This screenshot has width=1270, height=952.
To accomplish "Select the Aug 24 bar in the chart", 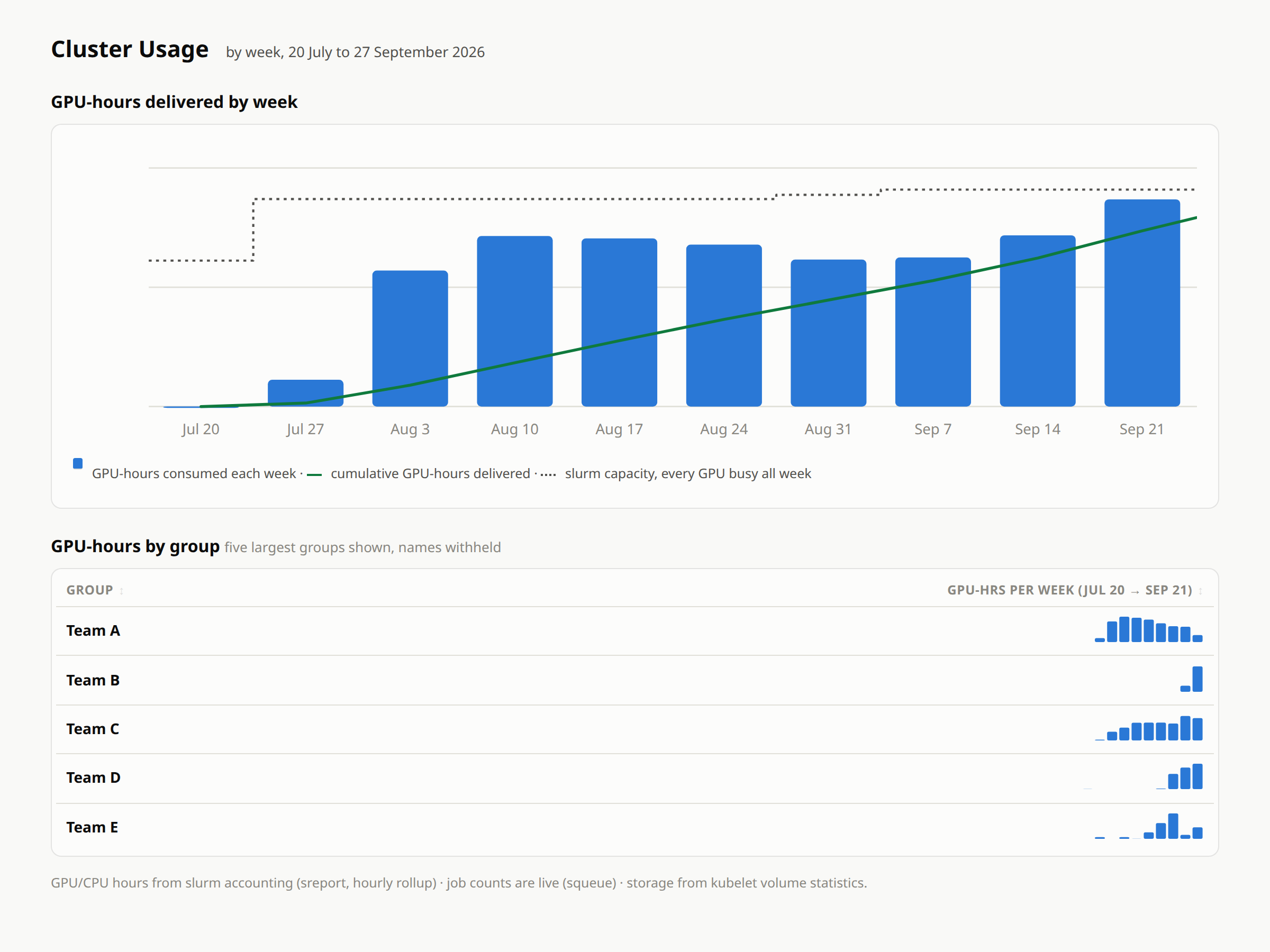I will pyautogui.click(x=723, y=325).
